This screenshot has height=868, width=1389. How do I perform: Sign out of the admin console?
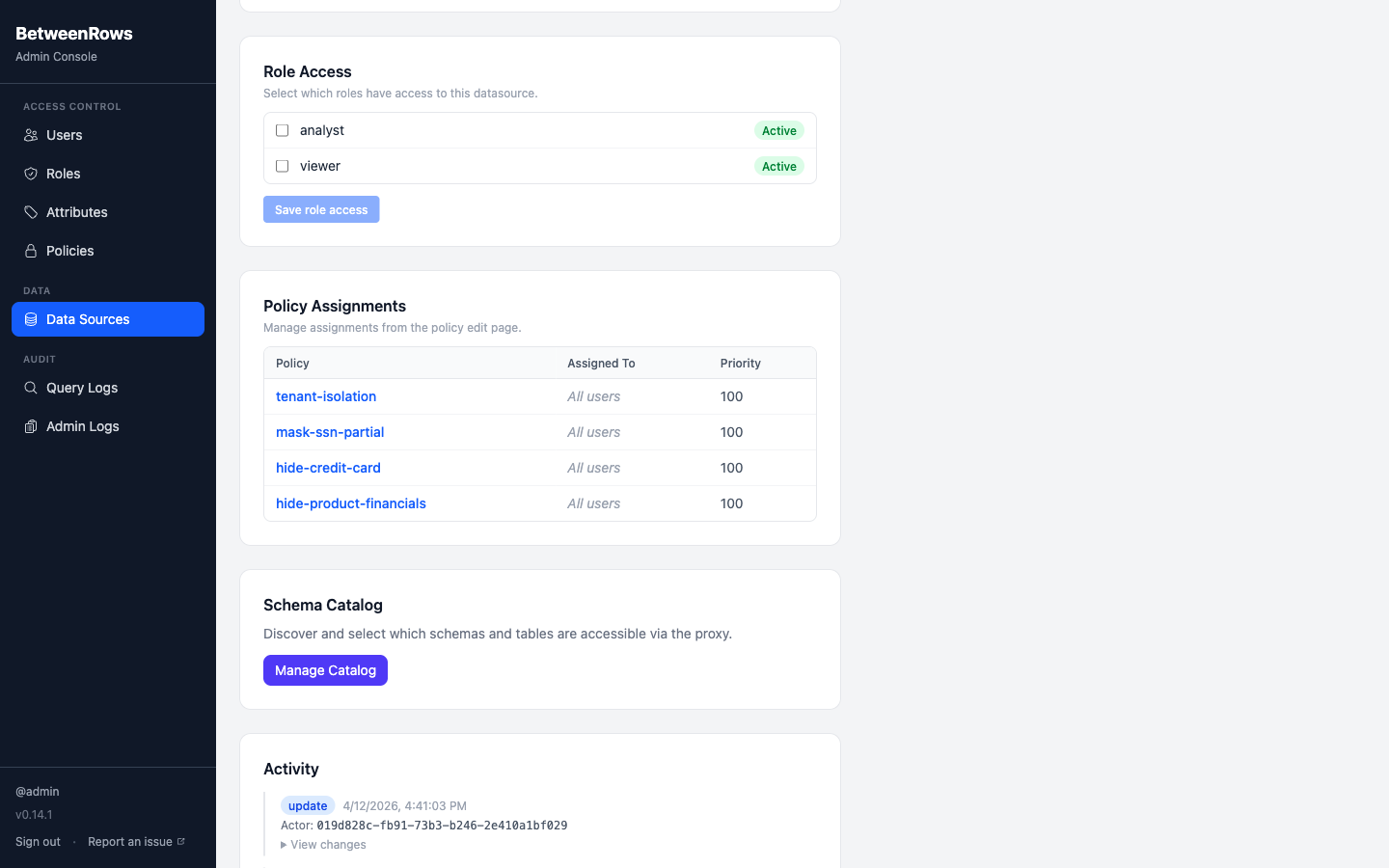(38, 842)
